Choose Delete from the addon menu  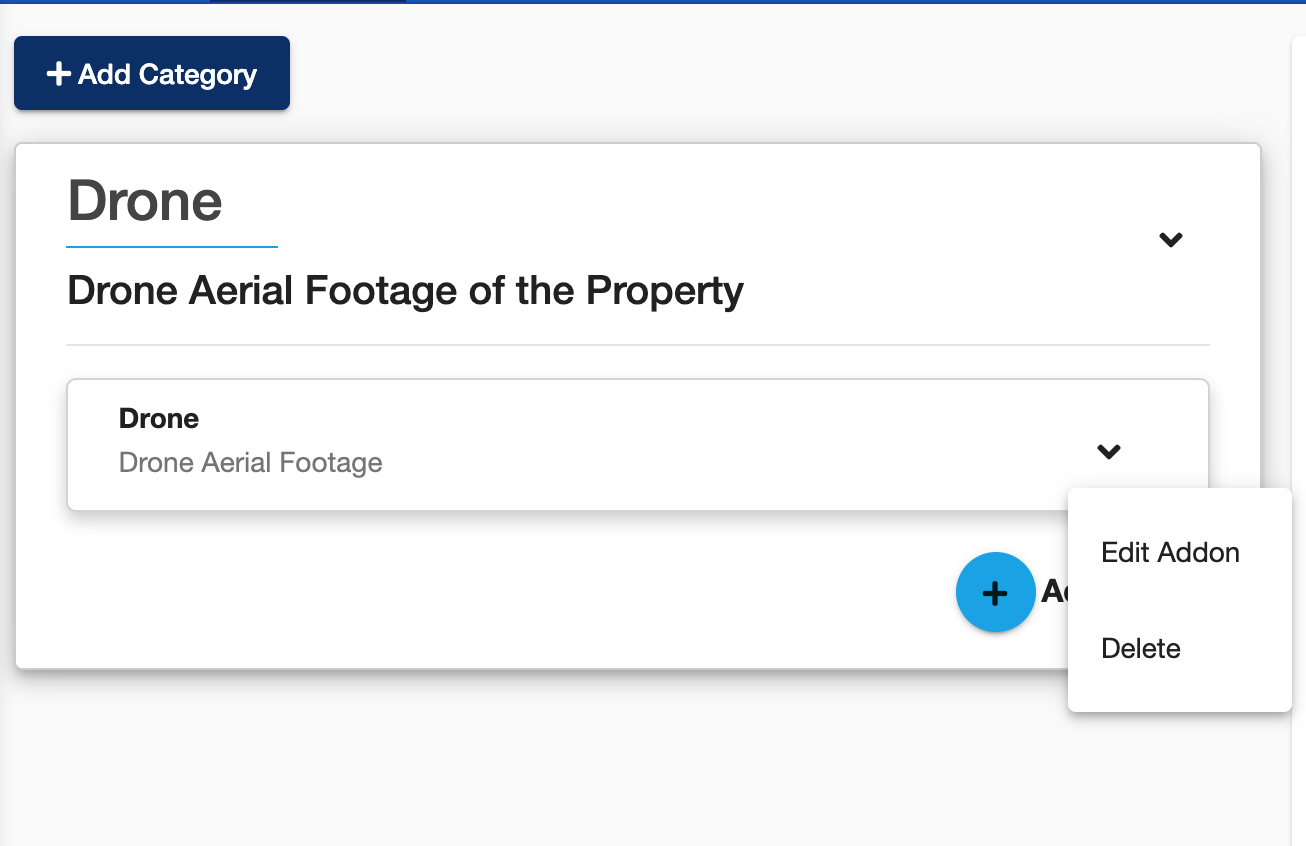(1141, 649)
